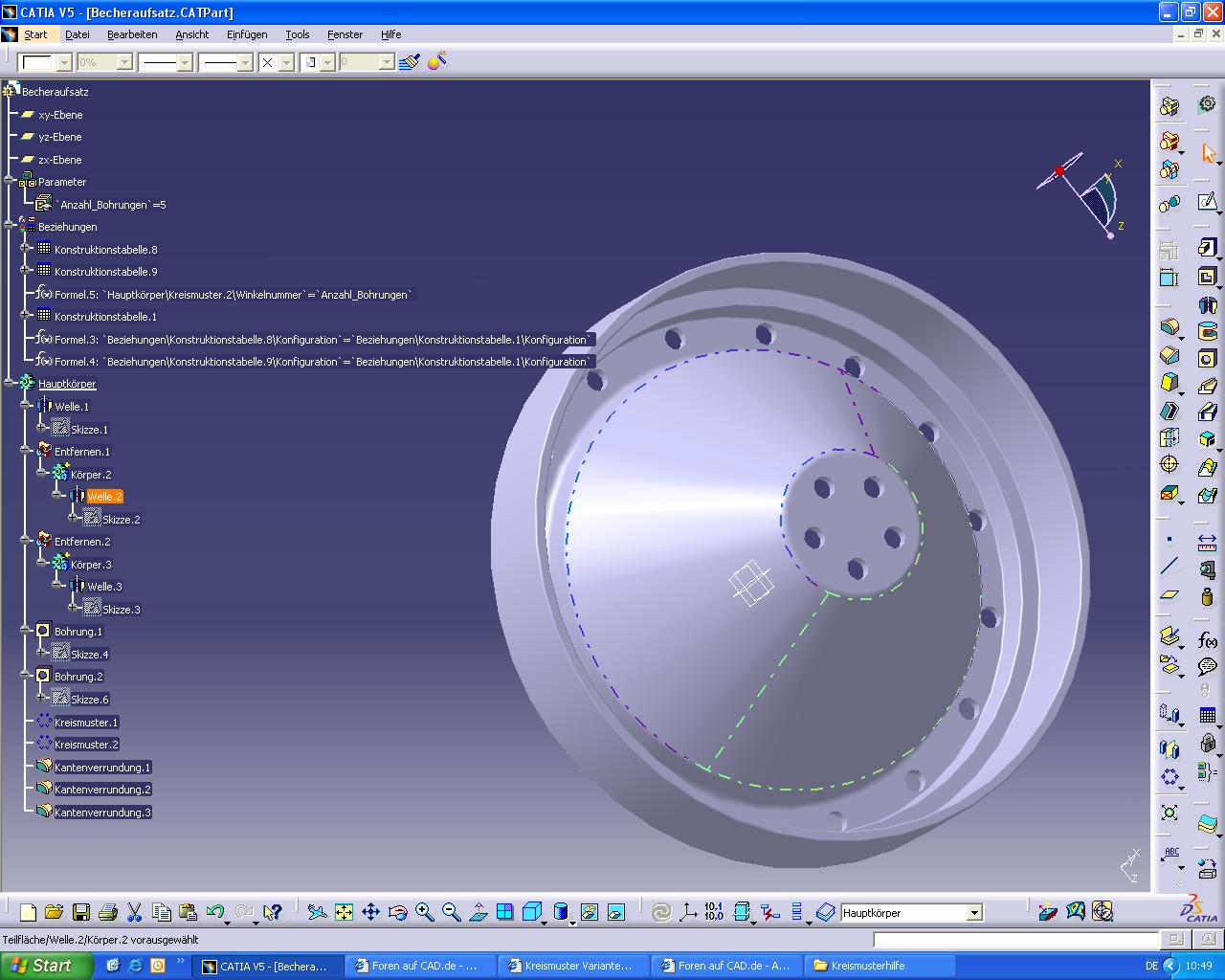
Task: Select the Point creation tool
Action: pyautogui.click(x=1169, y=539)
